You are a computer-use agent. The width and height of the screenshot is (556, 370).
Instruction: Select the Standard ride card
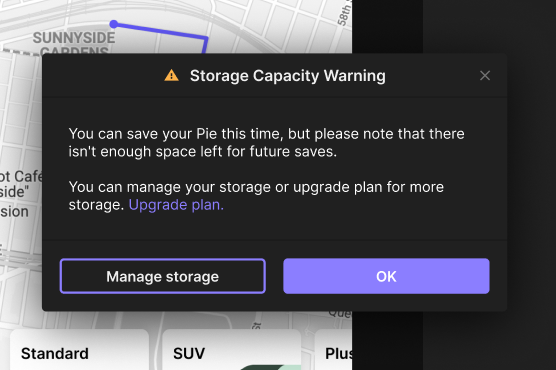click(79, 350)
